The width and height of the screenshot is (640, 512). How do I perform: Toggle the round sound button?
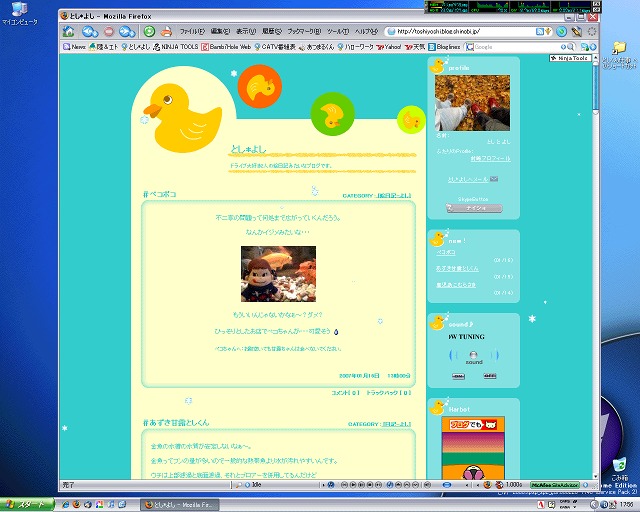tap(473, 355)
